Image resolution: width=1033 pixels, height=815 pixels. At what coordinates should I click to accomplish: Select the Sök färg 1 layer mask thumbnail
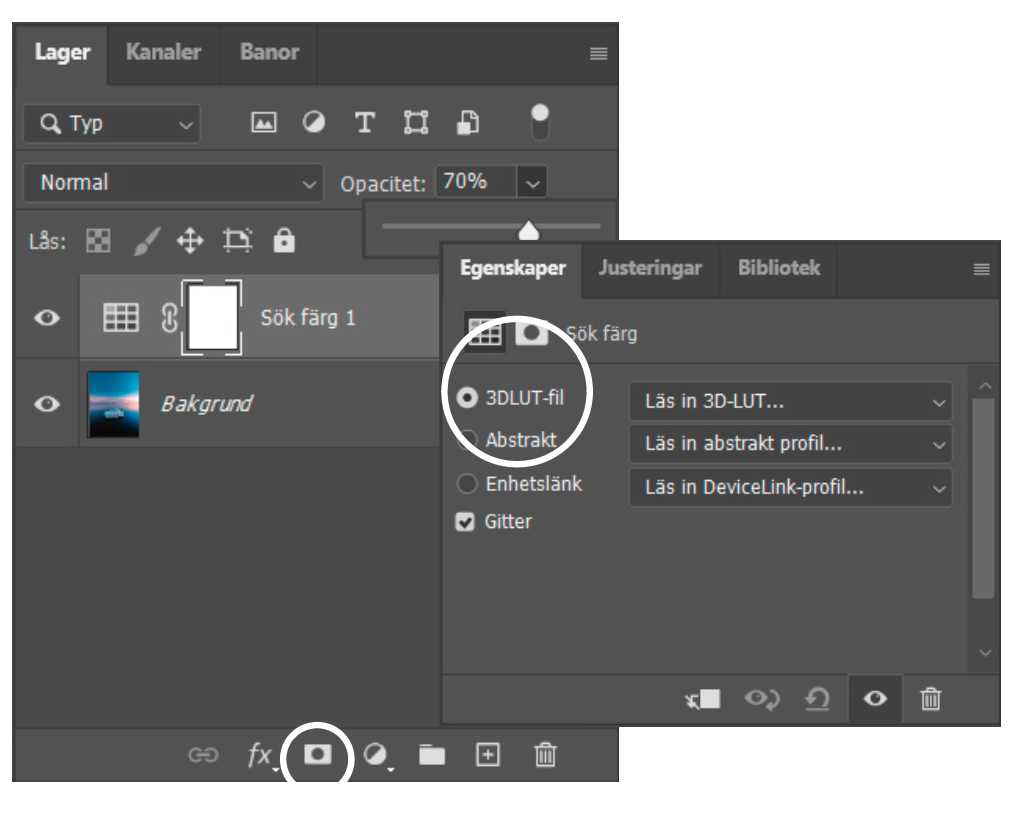click(x=210, y=318)
